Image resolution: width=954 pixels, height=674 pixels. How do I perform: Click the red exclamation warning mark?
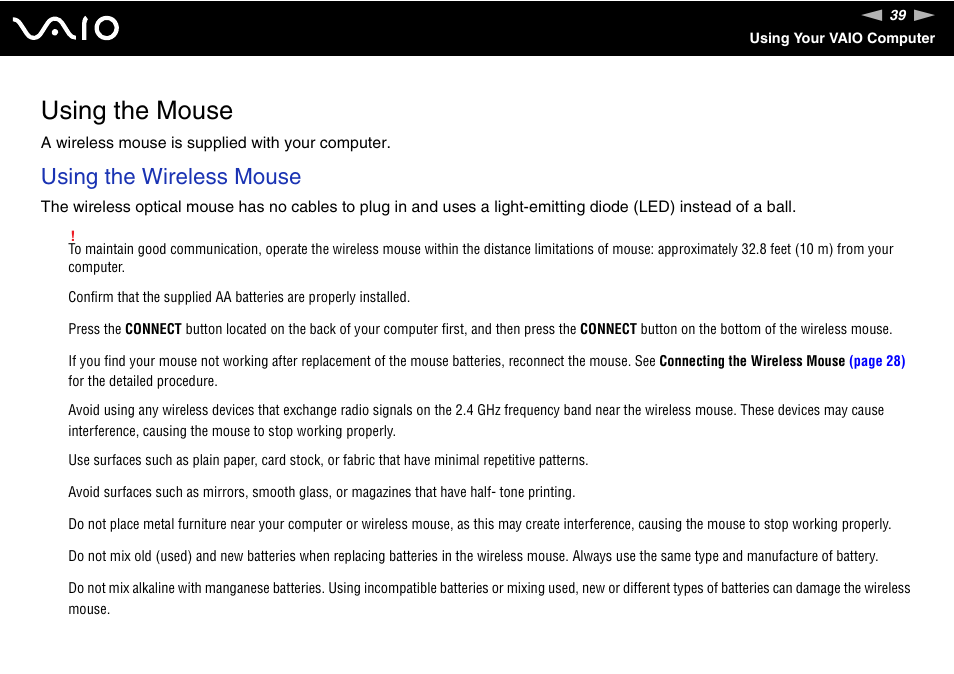point(72,236)
